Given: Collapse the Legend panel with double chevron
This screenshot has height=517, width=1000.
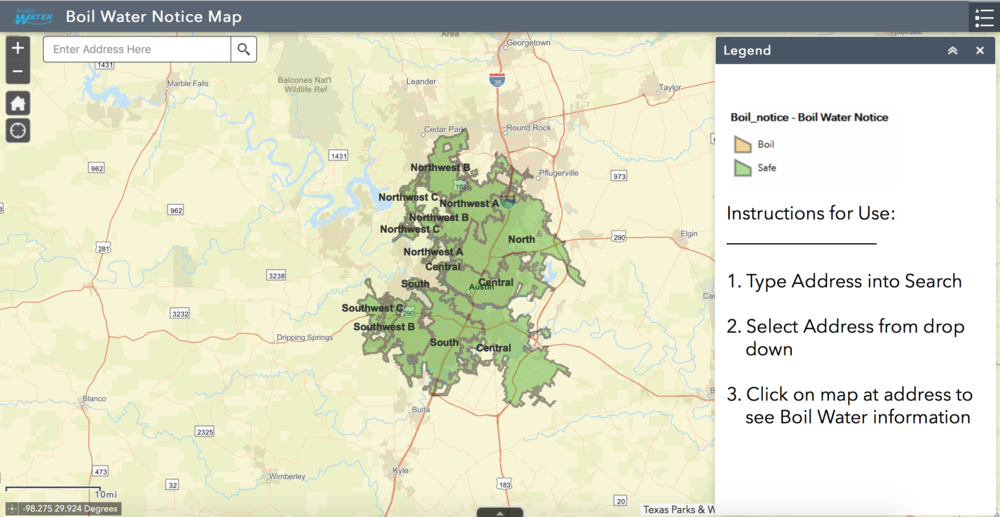Looking at the screenshot, I should (952, 51).
